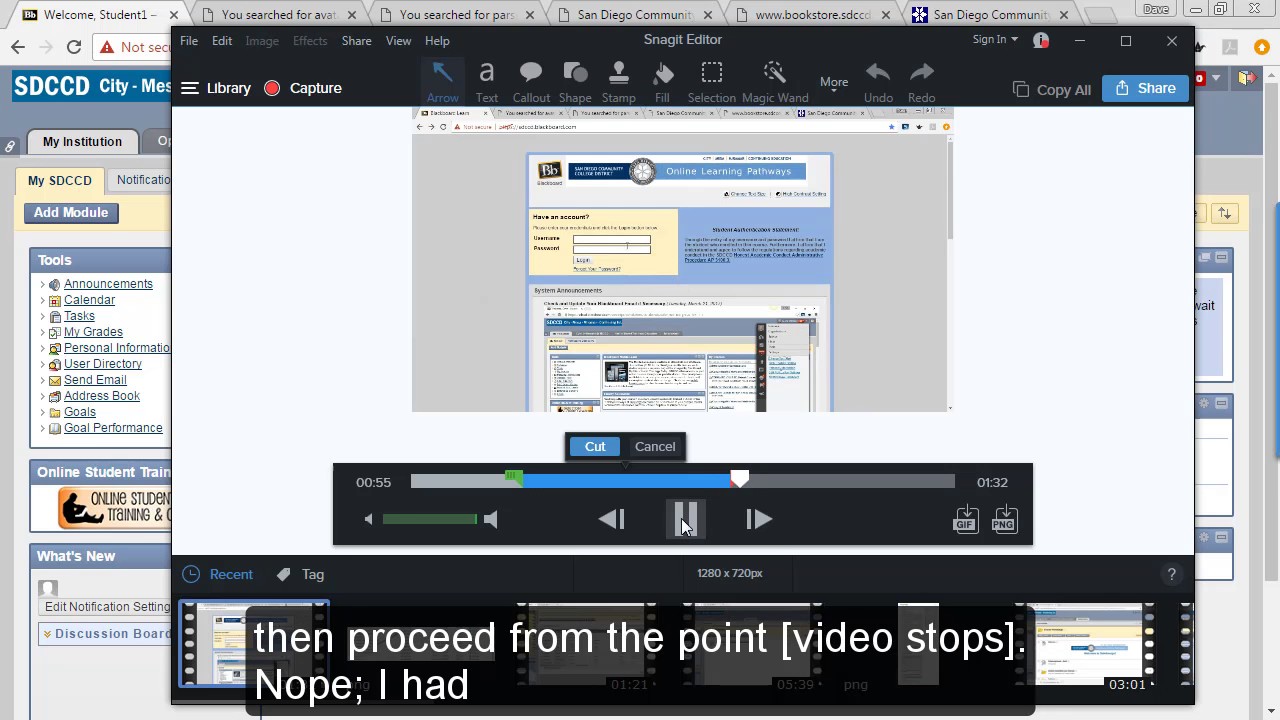Mute audio with left speaker icon
1280x720 pixels.
click(368, 519)
